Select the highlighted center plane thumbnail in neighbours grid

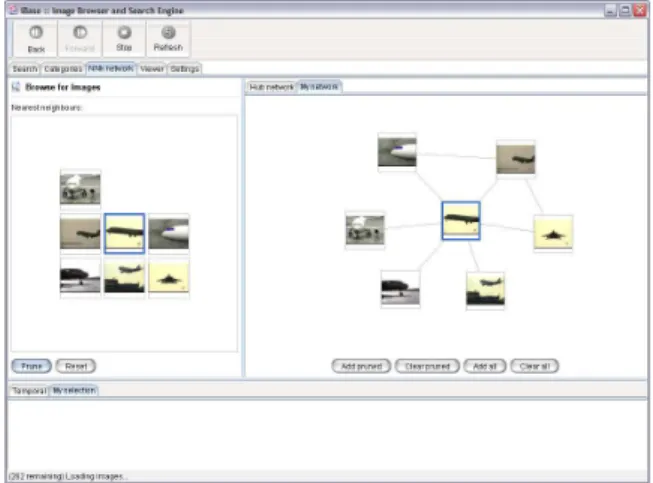(x=125, y=233)
